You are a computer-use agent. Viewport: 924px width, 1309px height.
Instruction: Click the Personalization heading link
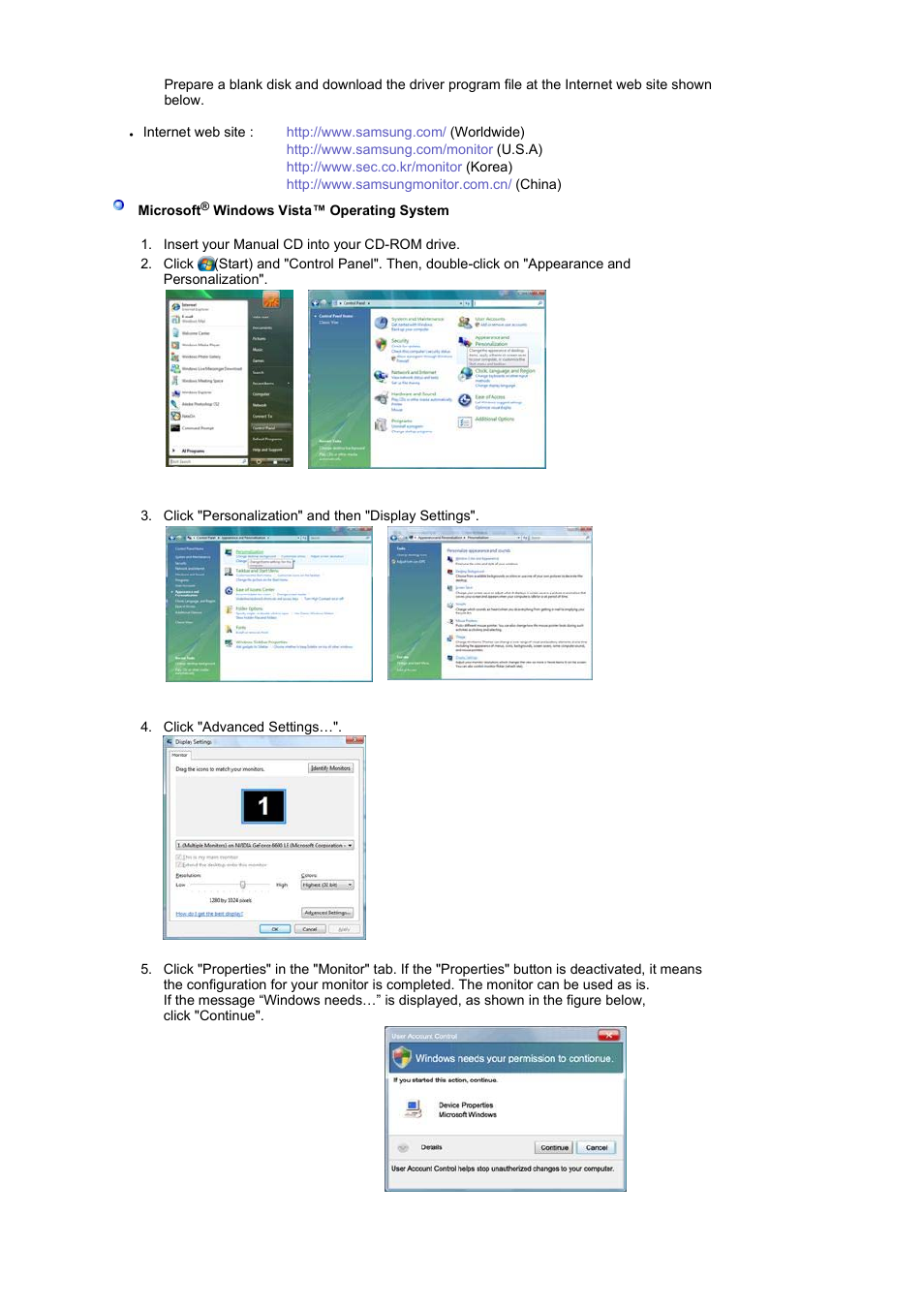tap(250, 552)
